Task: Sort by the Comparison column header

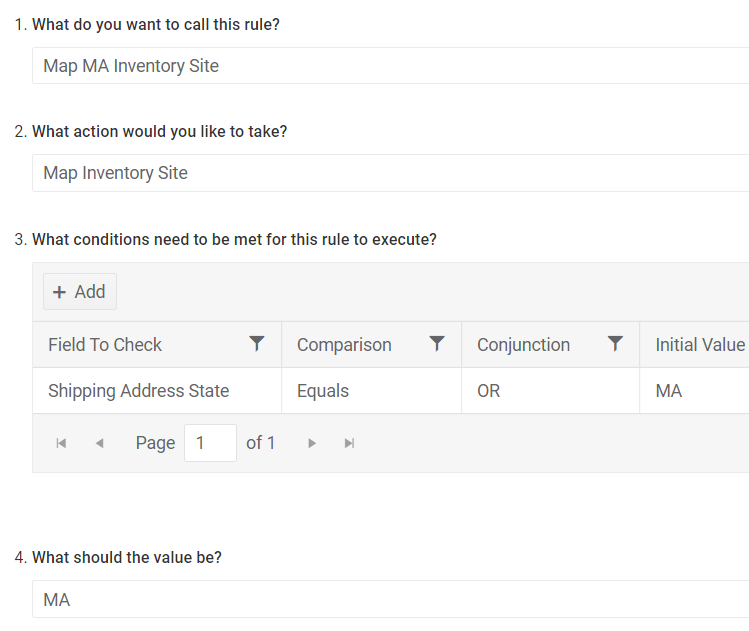Action: tap(344, 345)
